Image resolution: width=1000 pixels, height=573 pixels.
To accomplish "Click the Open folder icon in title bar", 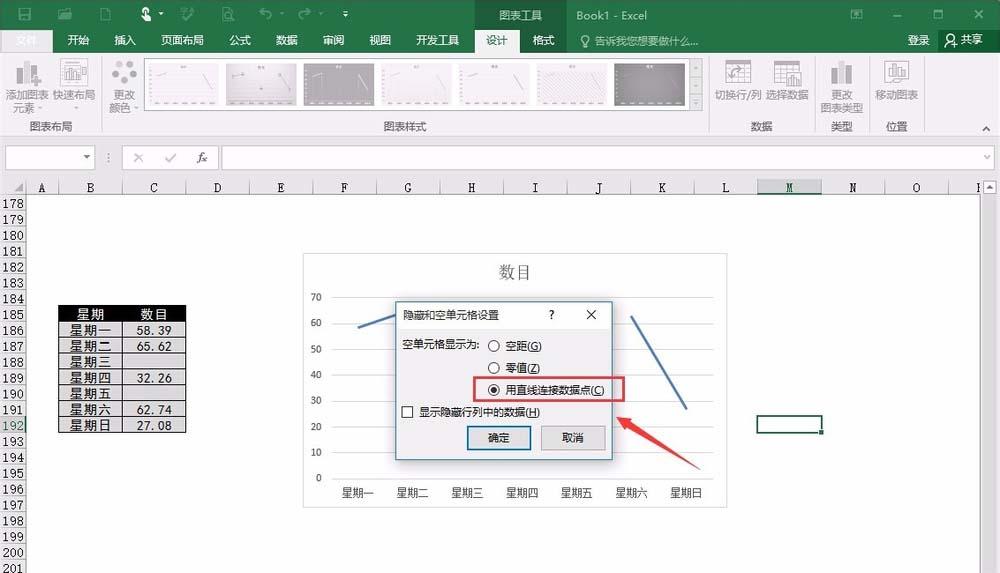I will [64, 14].
